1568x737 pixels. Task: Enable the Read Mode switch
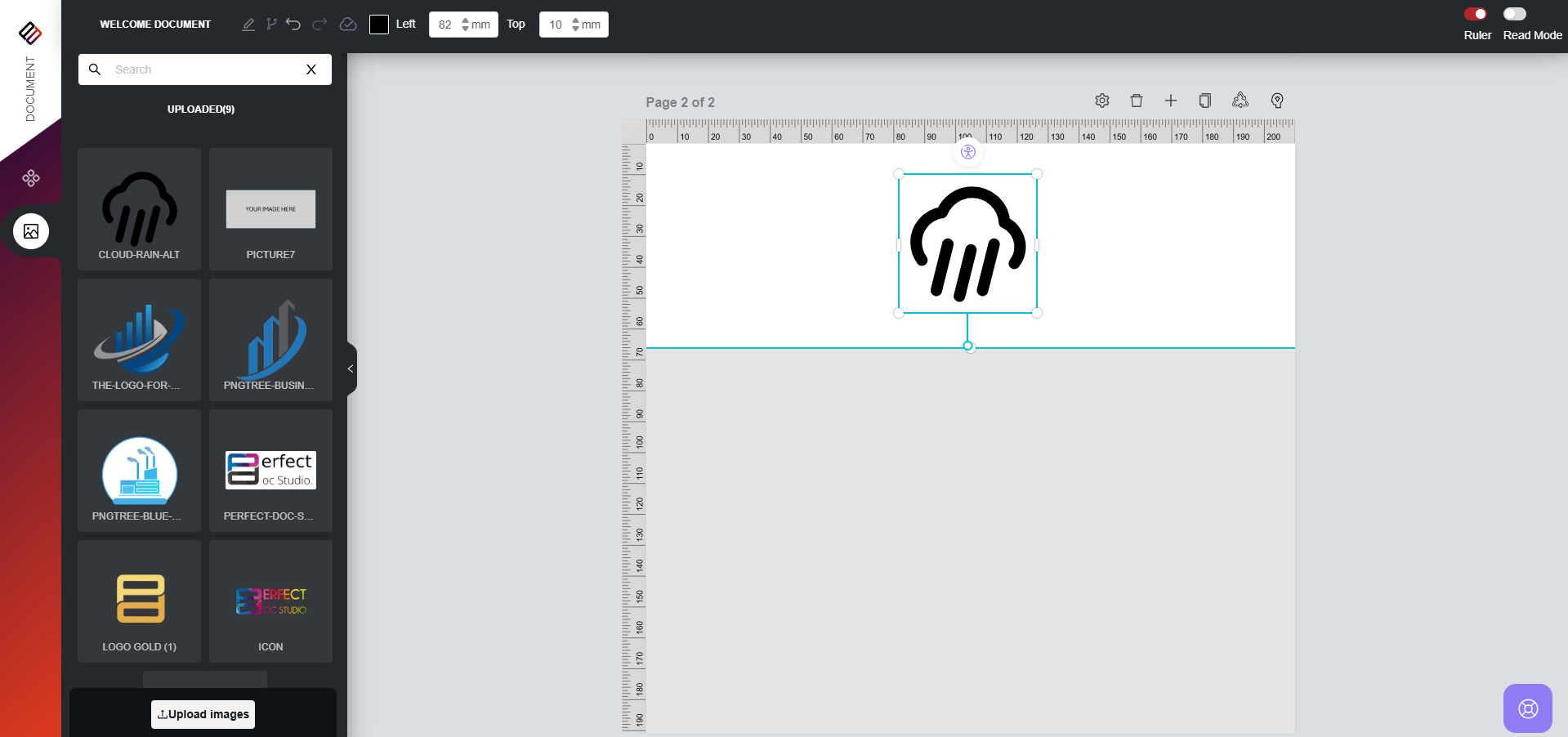1514,14
